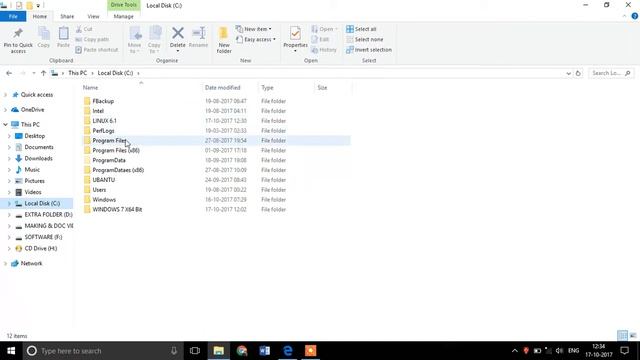This screenshot has width=640, height=360.
Task: Go up one level with Up arrow
Action: [x=43, y=73]
